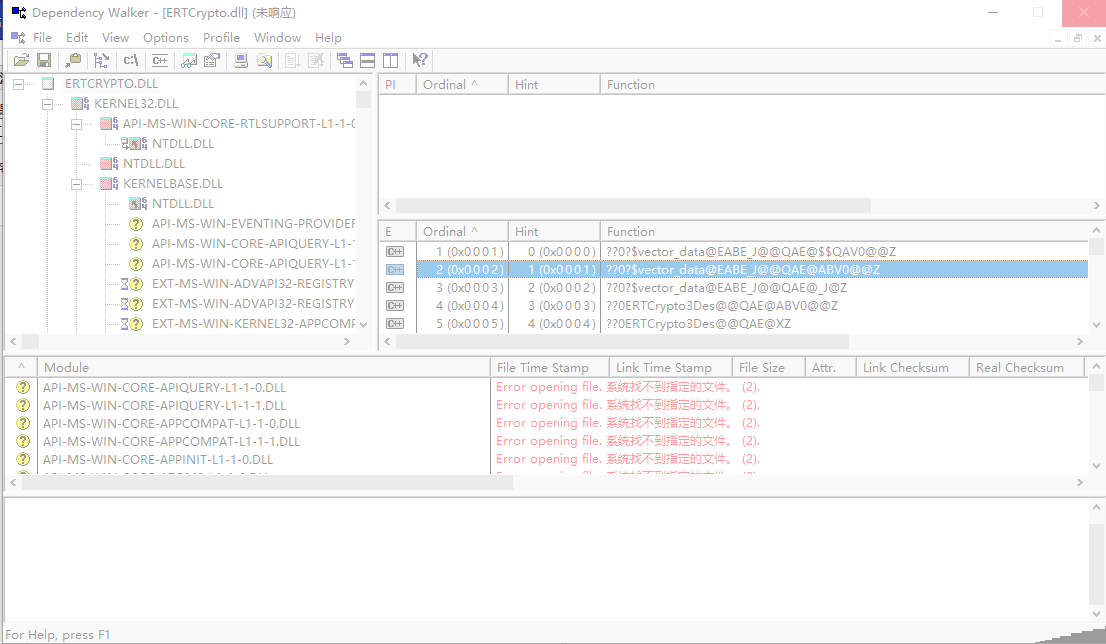The width and height of the screenshot is (1106, 644).
Task: Sort exports by the E column header
Action: [397, 231]
